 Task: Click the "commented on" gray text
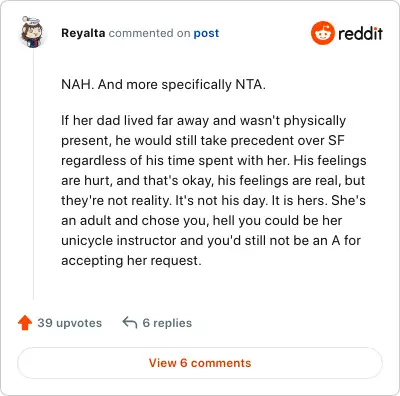[x=149, y=33]
